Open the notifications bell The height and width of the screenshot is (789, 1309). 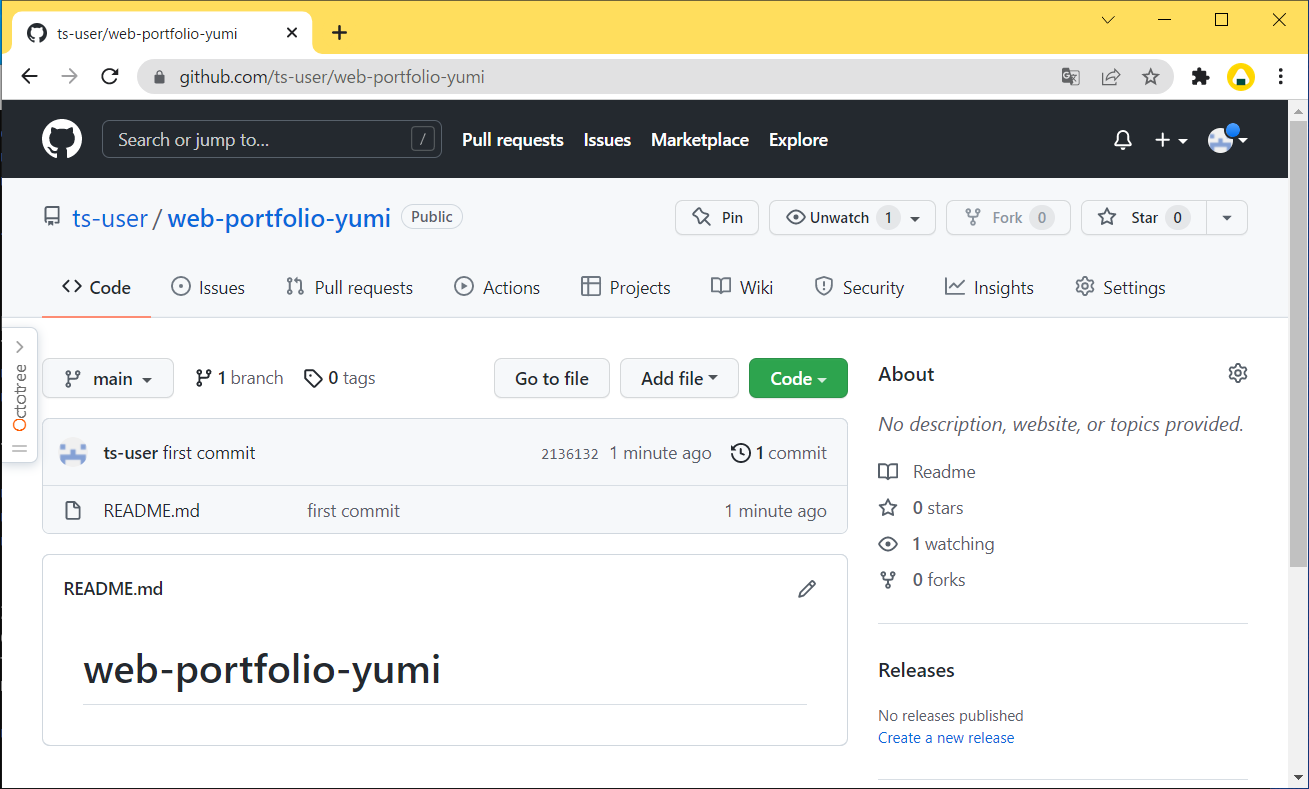point(1123,140)
